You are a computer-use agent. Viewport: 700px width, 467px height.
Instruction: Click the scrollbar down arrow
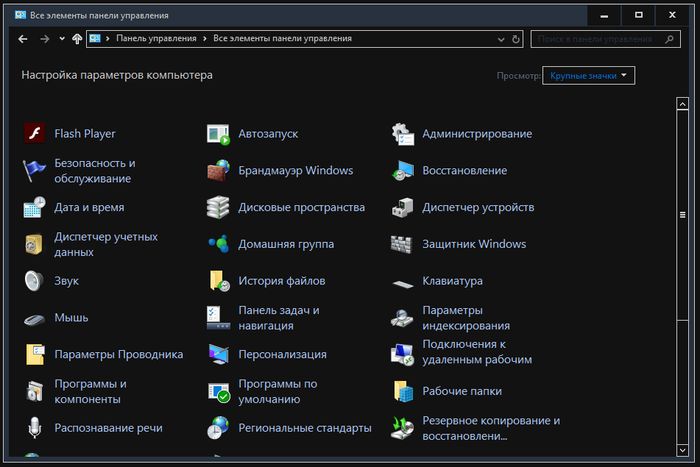tap(682, 448)
